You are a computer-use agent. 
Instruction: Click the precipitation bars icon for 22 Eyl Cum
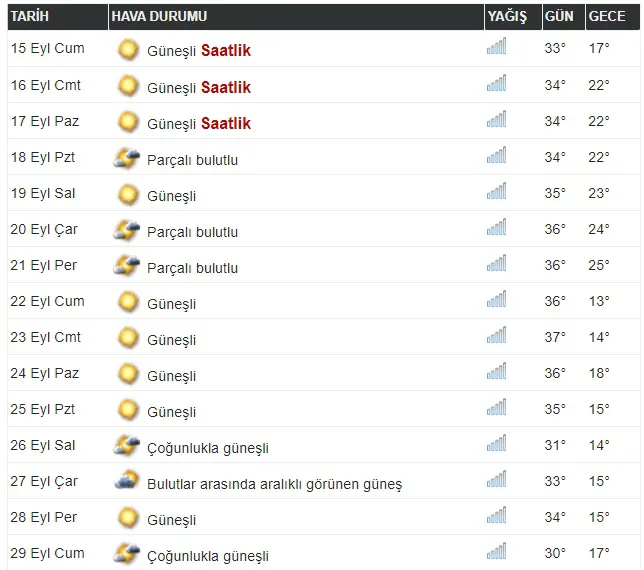(496, 302)
